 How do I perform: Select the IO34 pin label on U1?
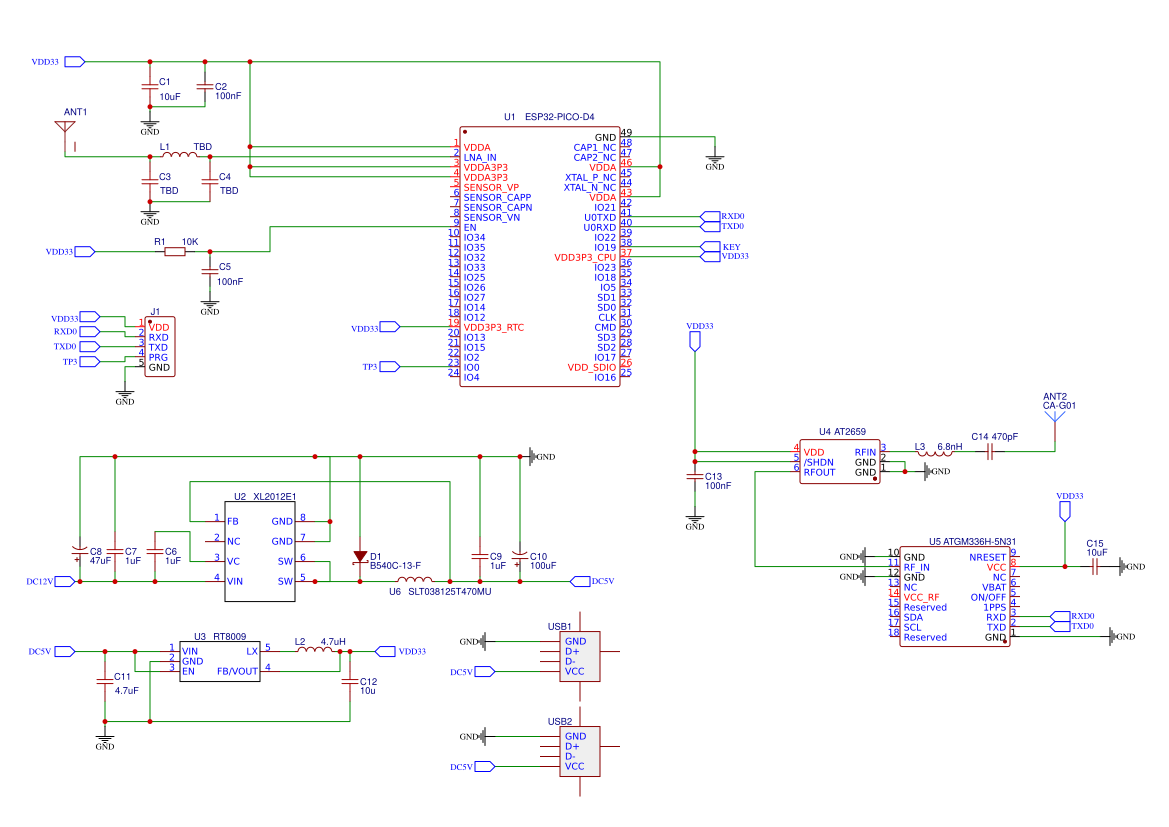[x=474, y=238]
